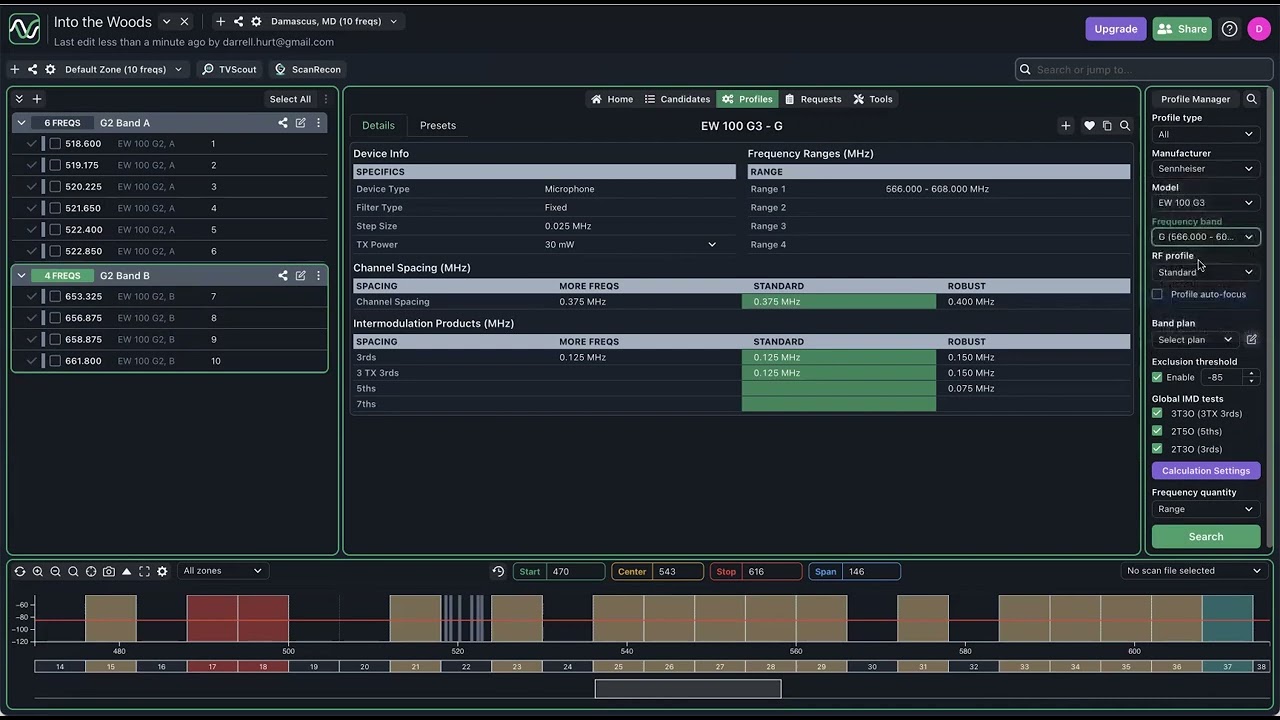Focus the Search or jump to field
Screen dimensions: 1280x720
tap(1143, 69)
